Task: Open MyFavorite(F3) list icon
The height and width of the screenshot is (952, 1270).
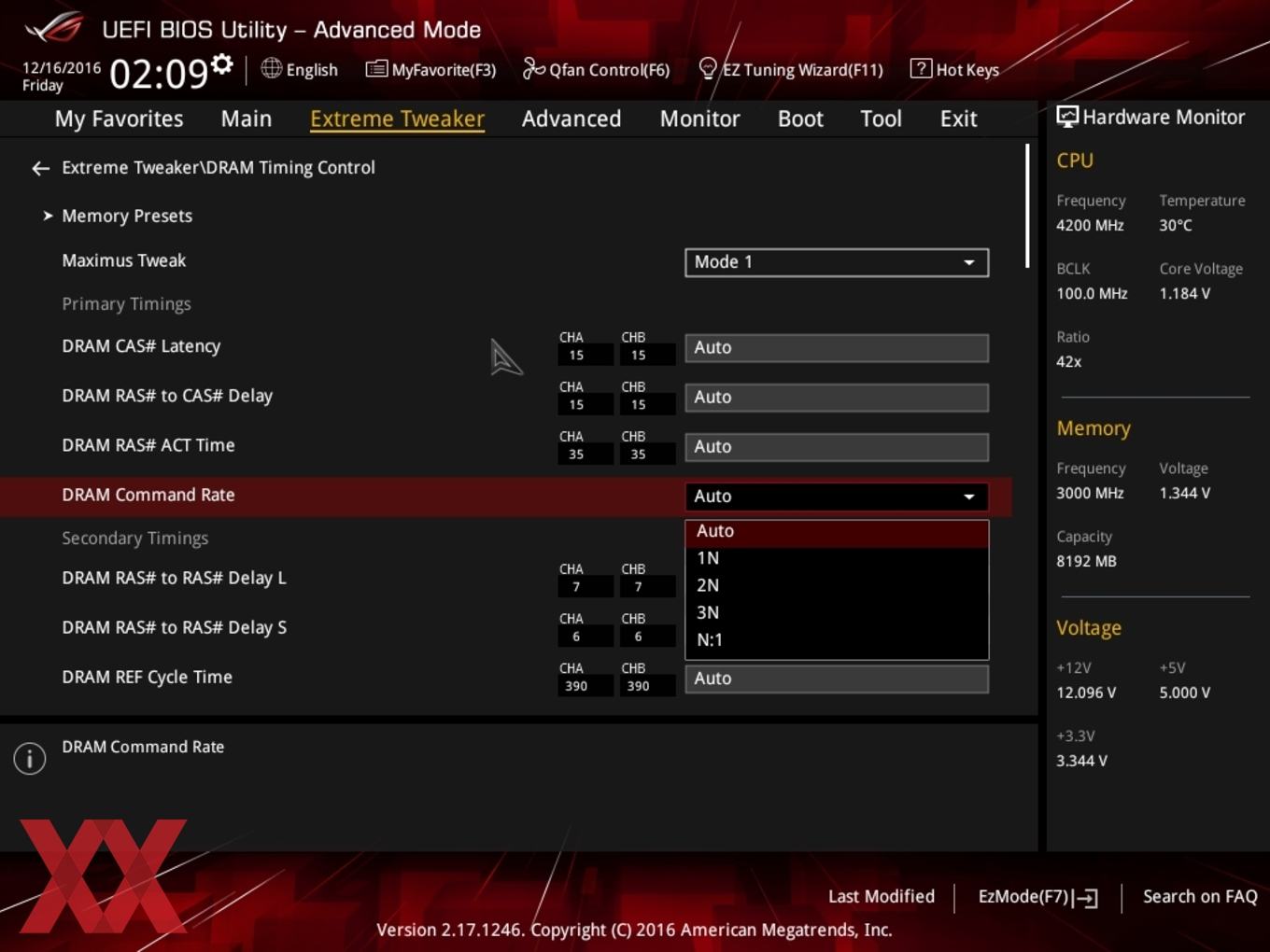Action: [x=375, y=69]
